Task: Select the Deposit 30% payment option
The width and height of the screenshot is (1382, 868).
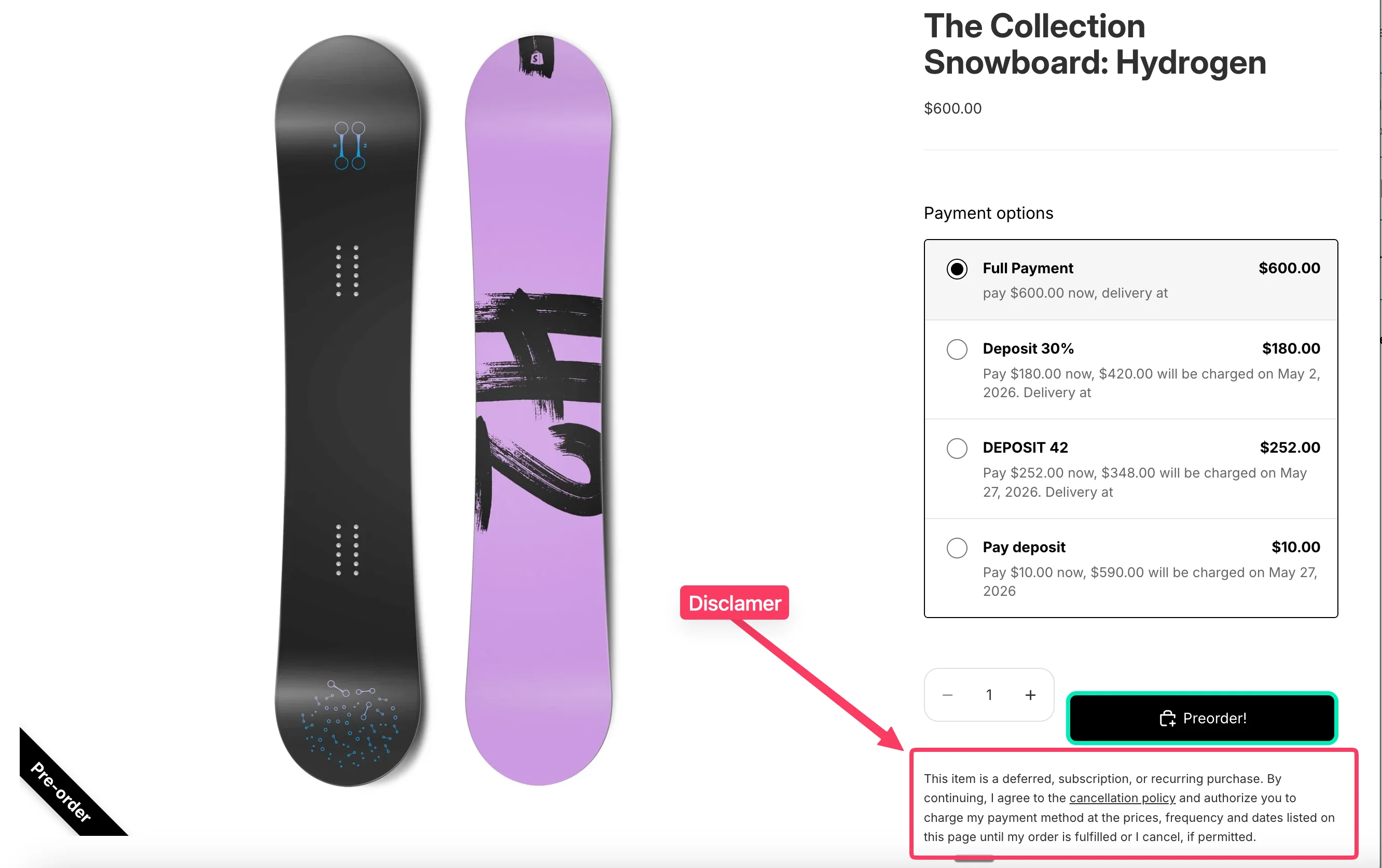Action: click(957, 349)
